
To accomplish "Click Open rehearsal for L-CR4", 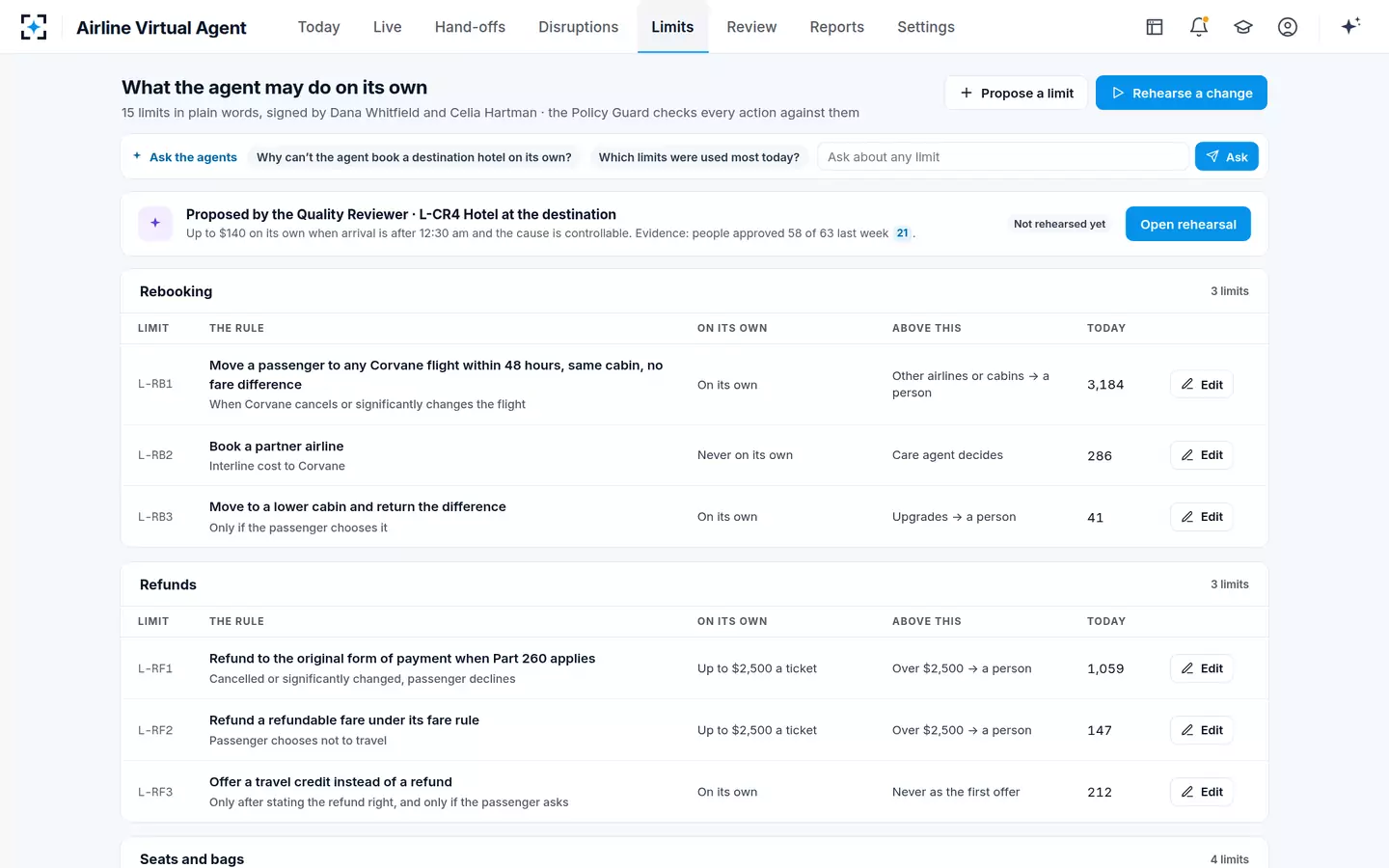I will point(1188,224).
